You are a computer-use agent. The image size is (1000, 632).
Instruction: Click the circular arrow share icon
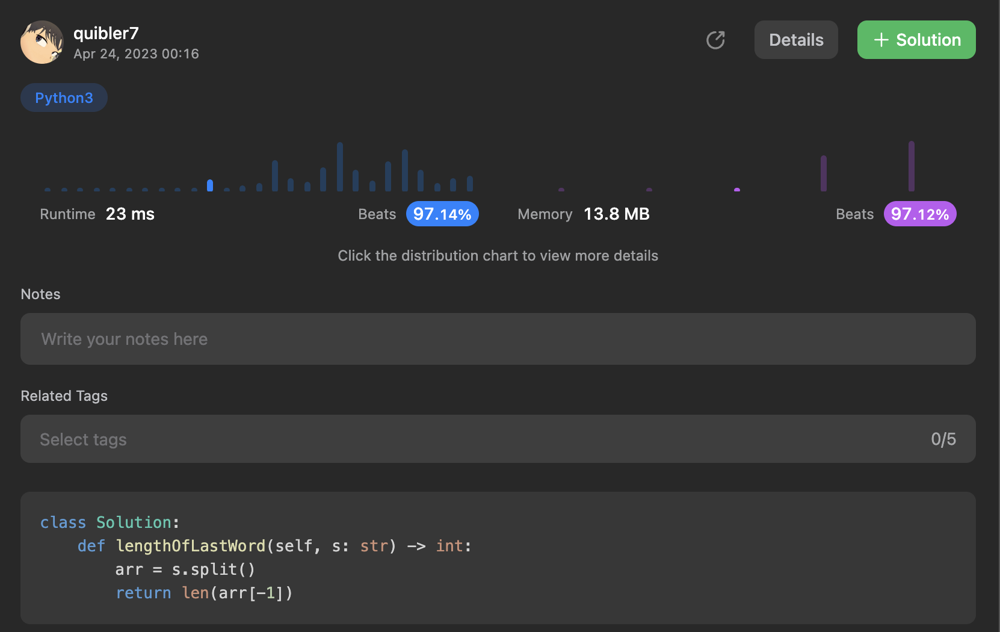click(715, 40)
